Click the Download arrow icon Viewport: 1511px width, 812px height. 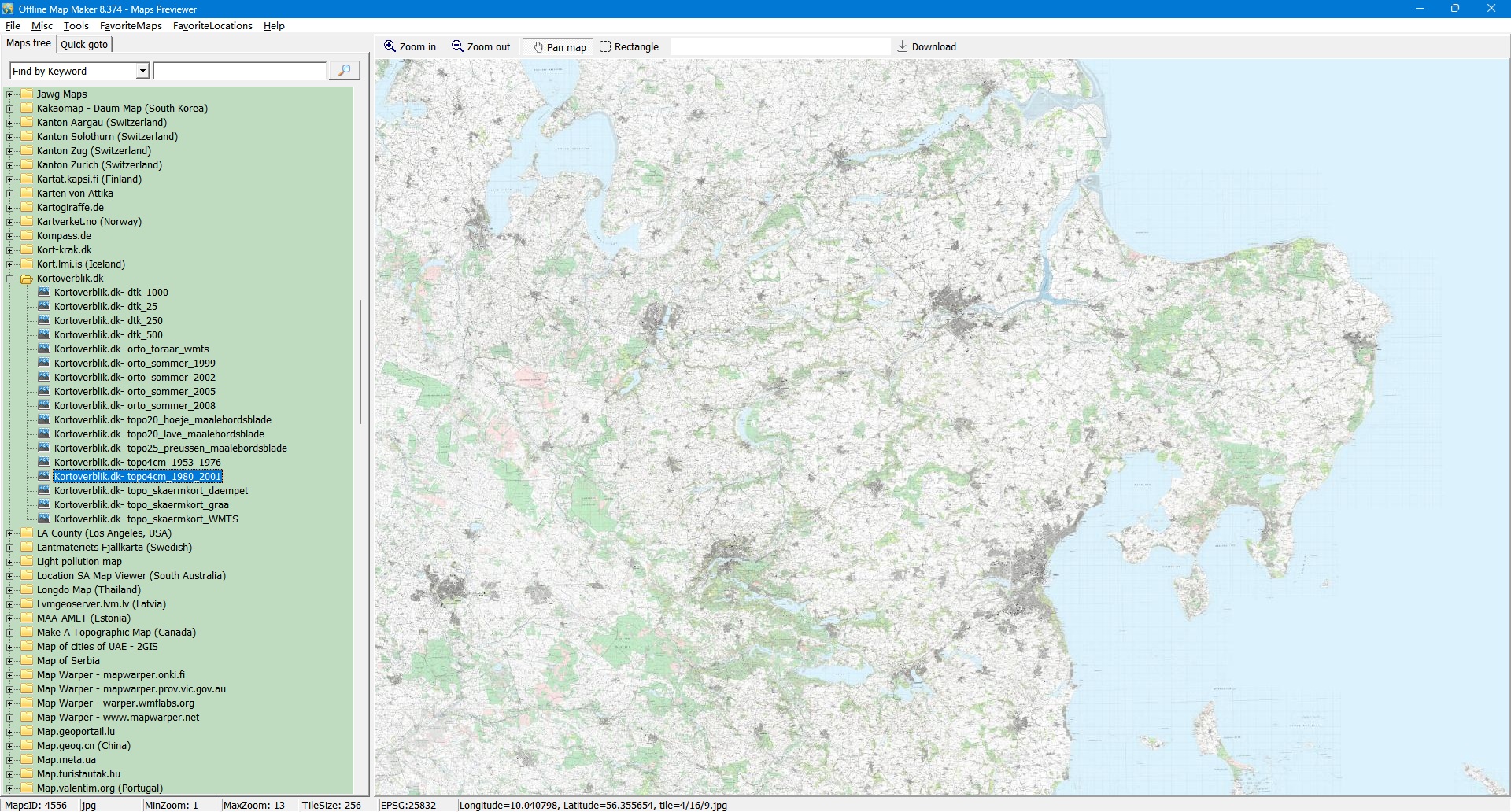(x=903, y=47)
